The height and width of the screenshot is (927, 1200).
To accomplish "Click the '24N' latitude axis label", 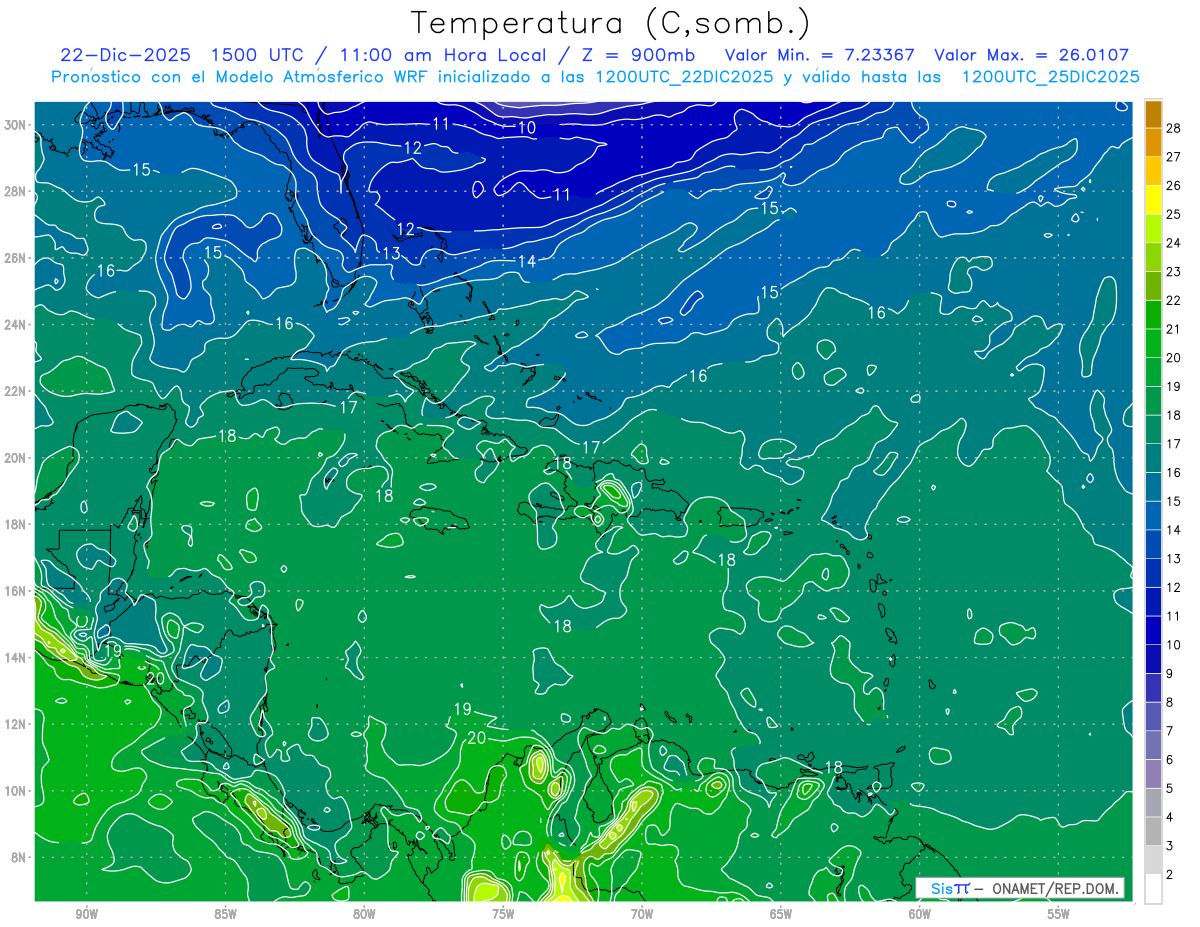I will click(16, 325).
